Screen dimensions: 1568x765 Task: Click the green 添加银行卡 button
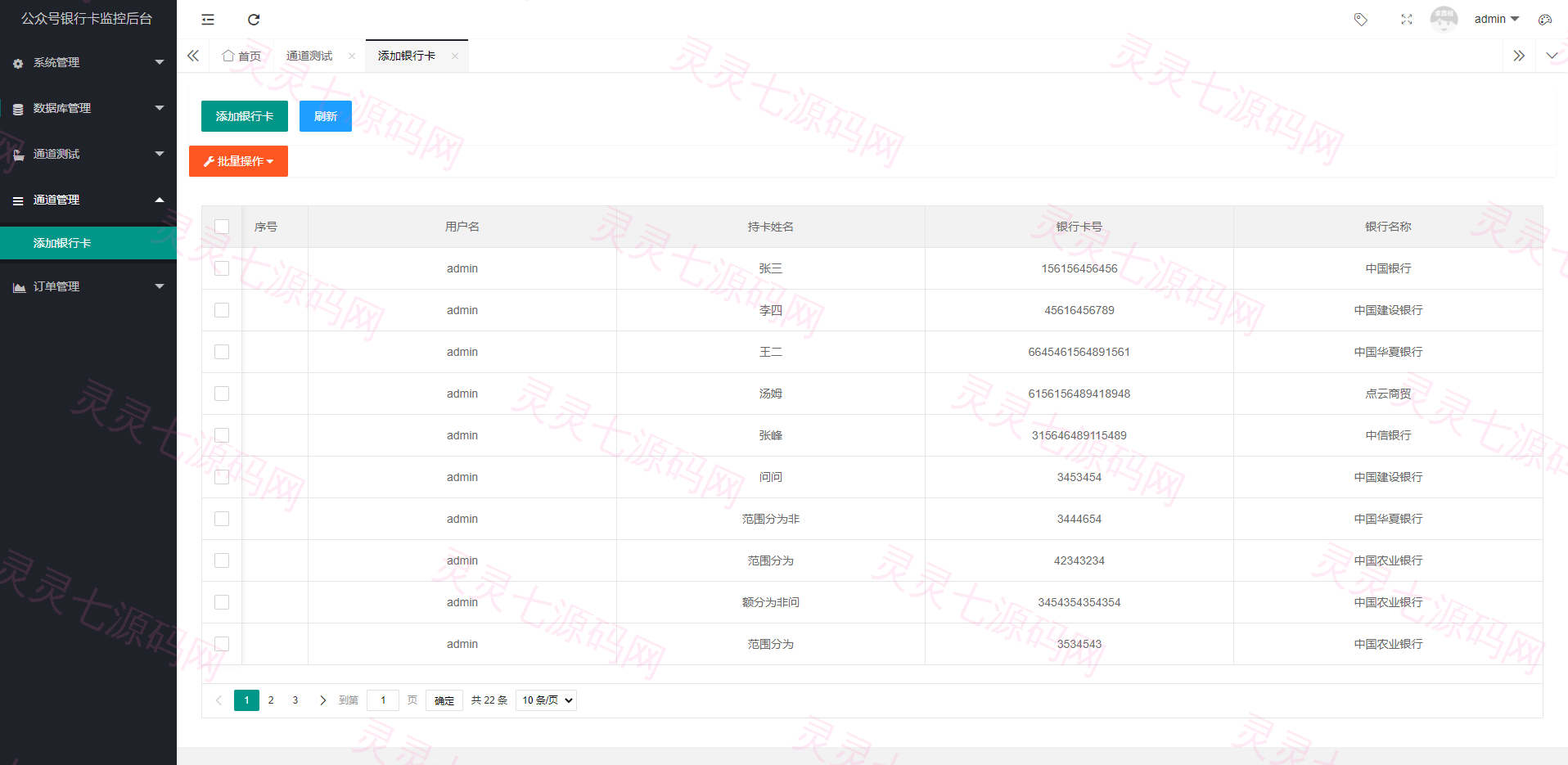(x=245, y=116)
